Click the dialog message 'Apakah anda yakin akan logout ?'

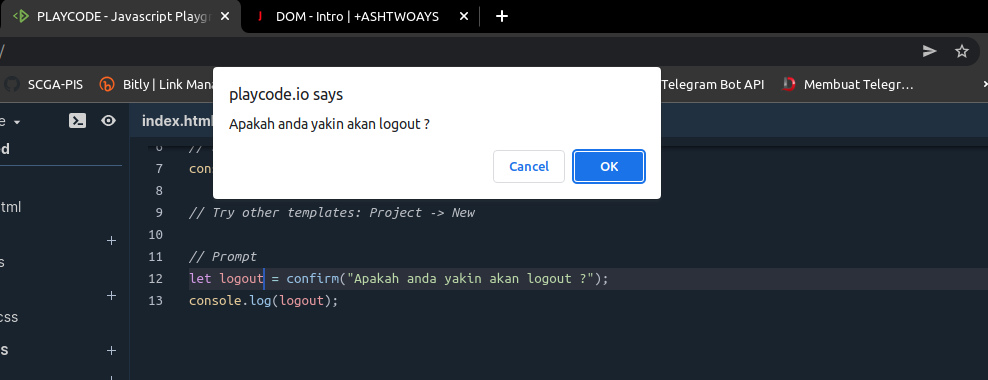tap(330, 124)
